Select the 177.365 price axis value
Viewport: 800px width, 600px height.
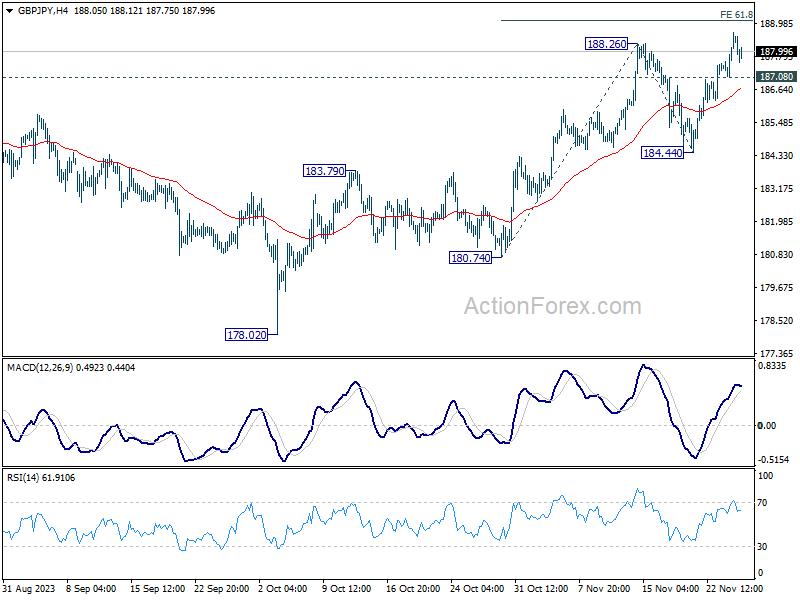[x=777, y=353]
